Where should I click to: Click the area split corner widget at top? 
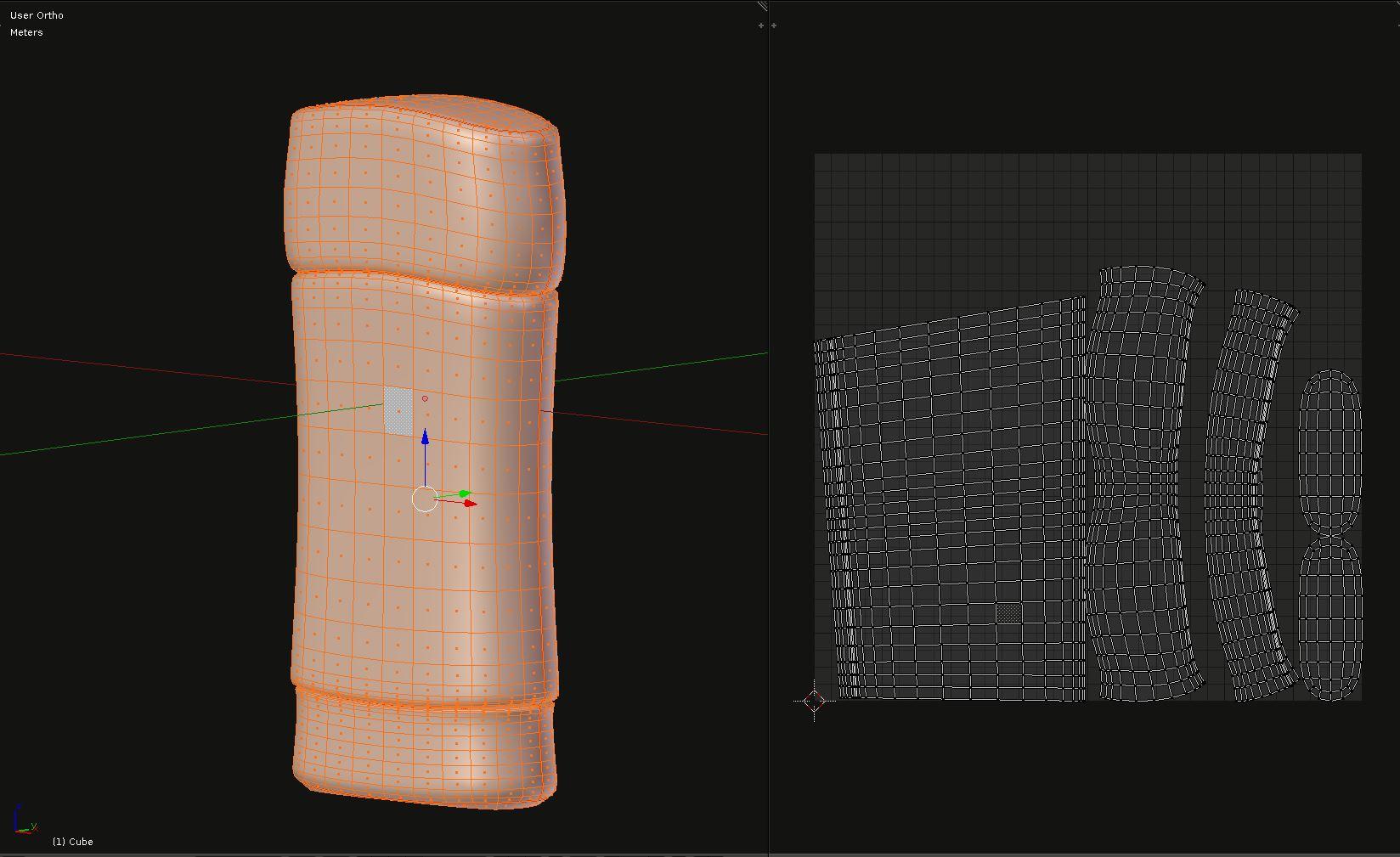(763, 6)
